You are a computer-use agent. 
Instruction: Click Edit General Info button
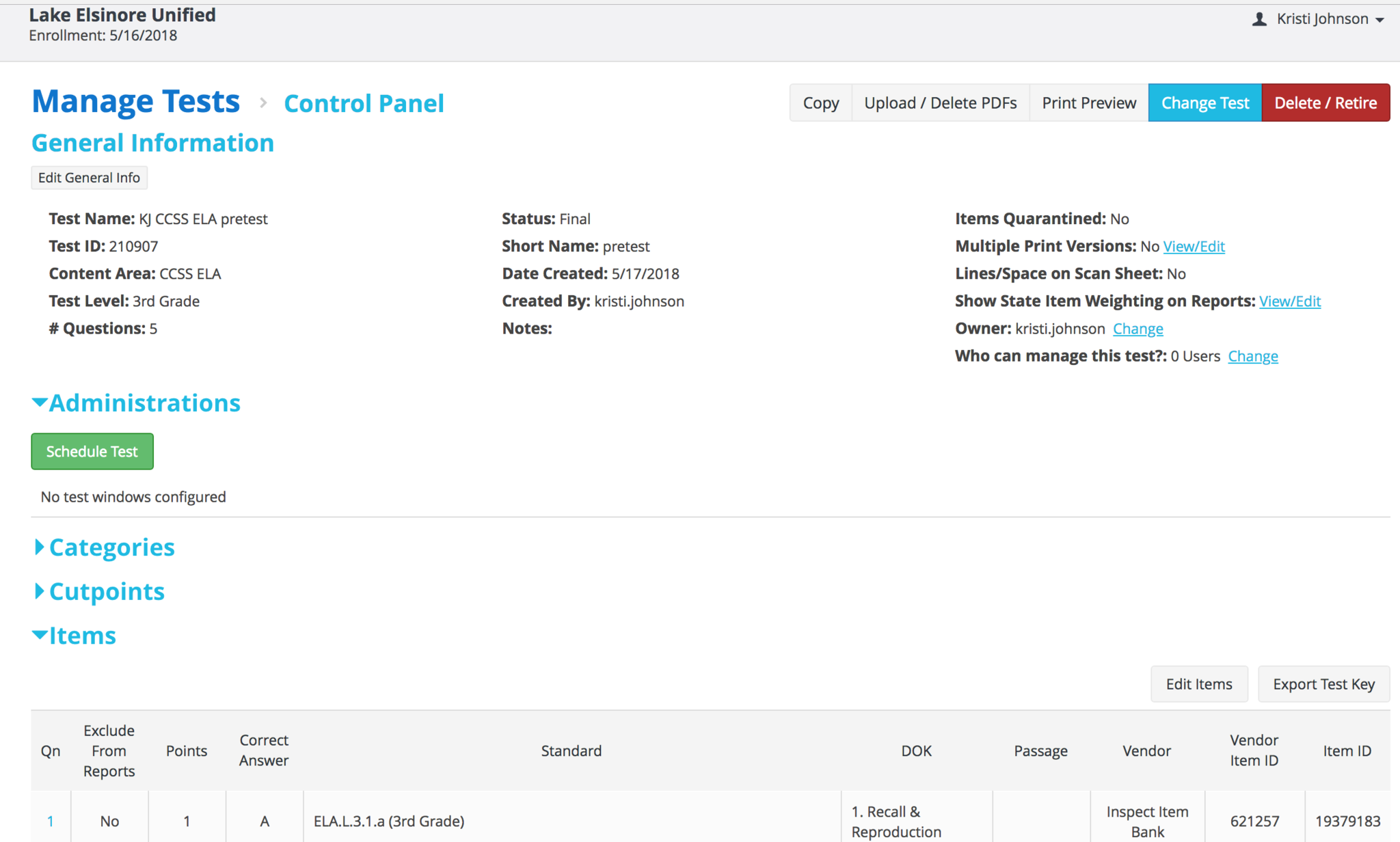tap(89, 178)
